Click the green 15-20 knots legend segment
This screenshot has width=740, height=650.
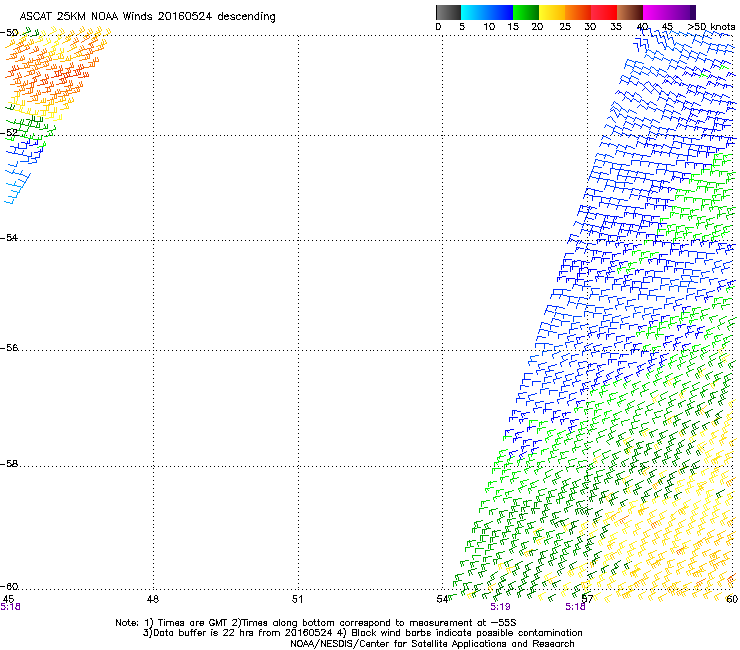pos(526,12)
